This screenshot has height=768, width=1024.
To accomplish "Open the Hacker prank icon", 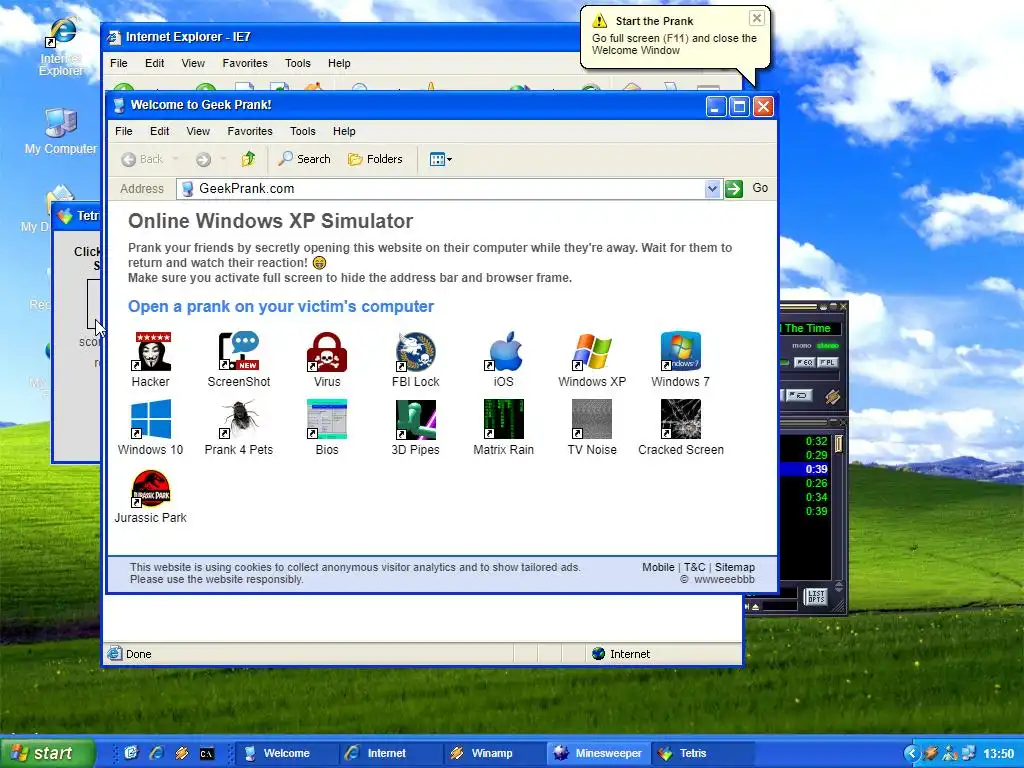I will coord(151,359).
